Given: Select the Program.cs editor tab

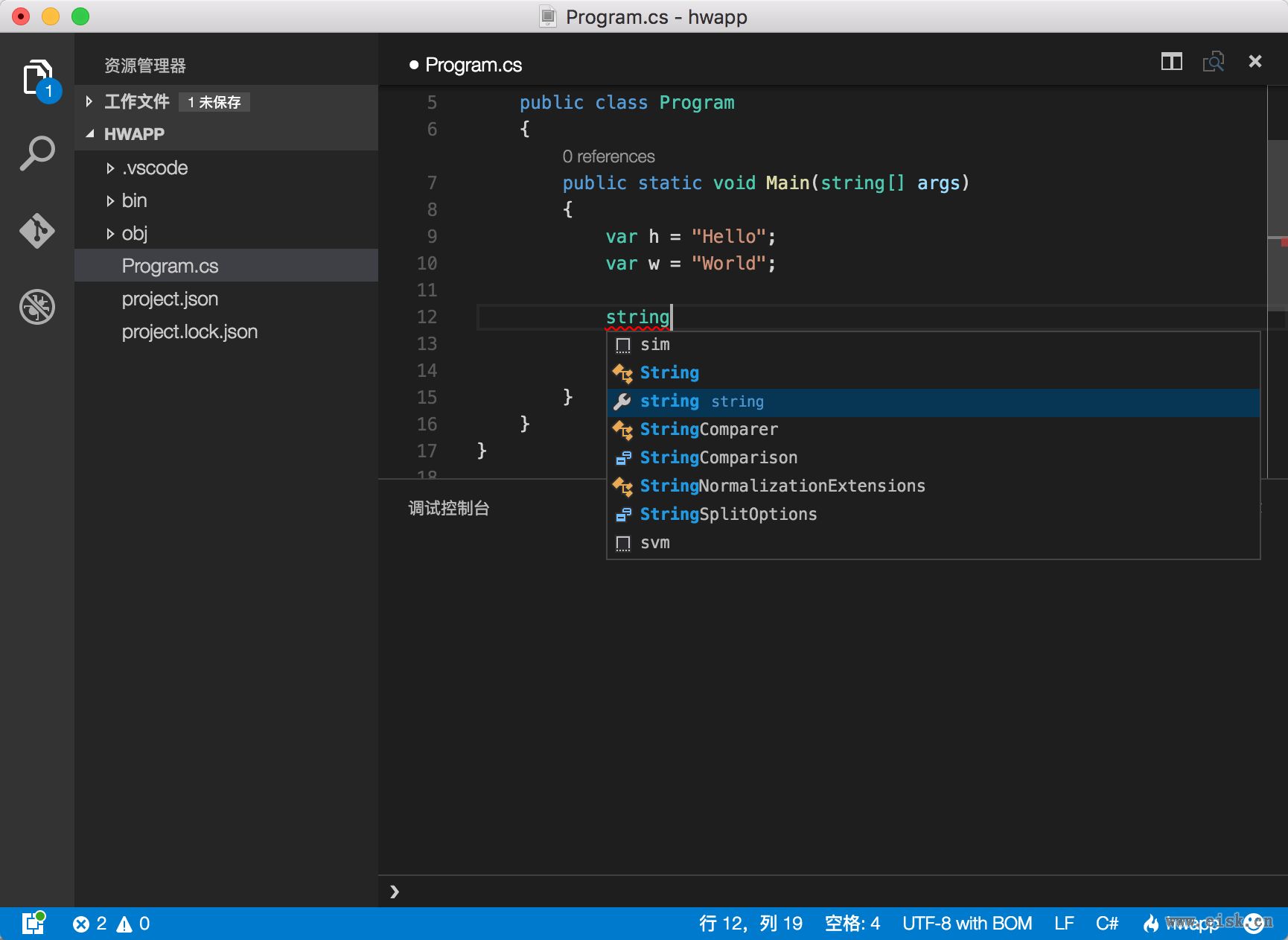Looking at the screenshot, I should click(473, 65).
